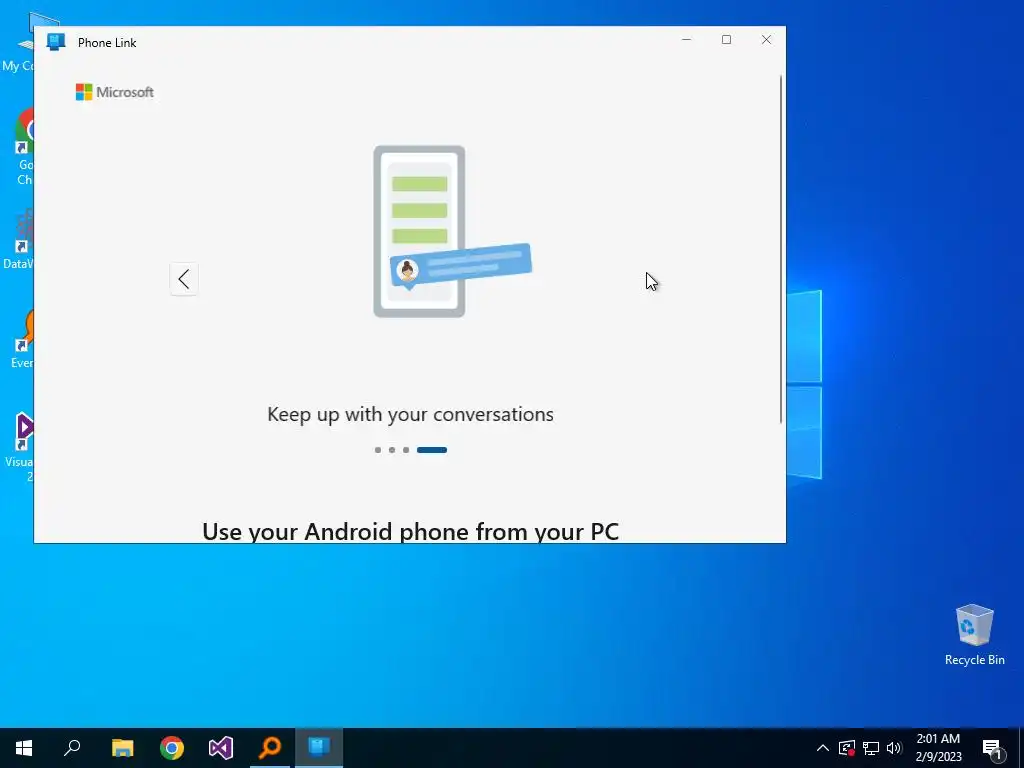Open the orange magnifier app in taskbar

coord(270,748)
